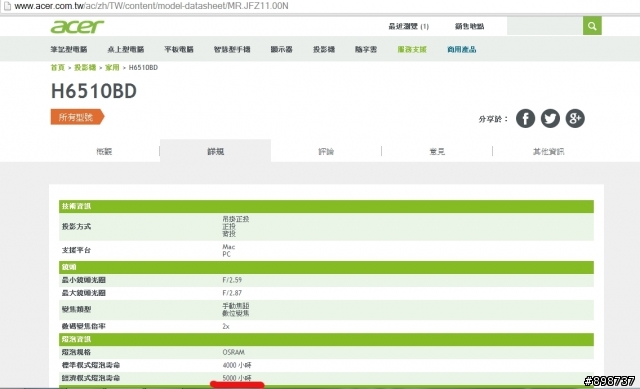Image resolution: width=640 pixels, height=389 pixels.
Task: Click the 技術資訊 section header
Action: tap(326, 206)
